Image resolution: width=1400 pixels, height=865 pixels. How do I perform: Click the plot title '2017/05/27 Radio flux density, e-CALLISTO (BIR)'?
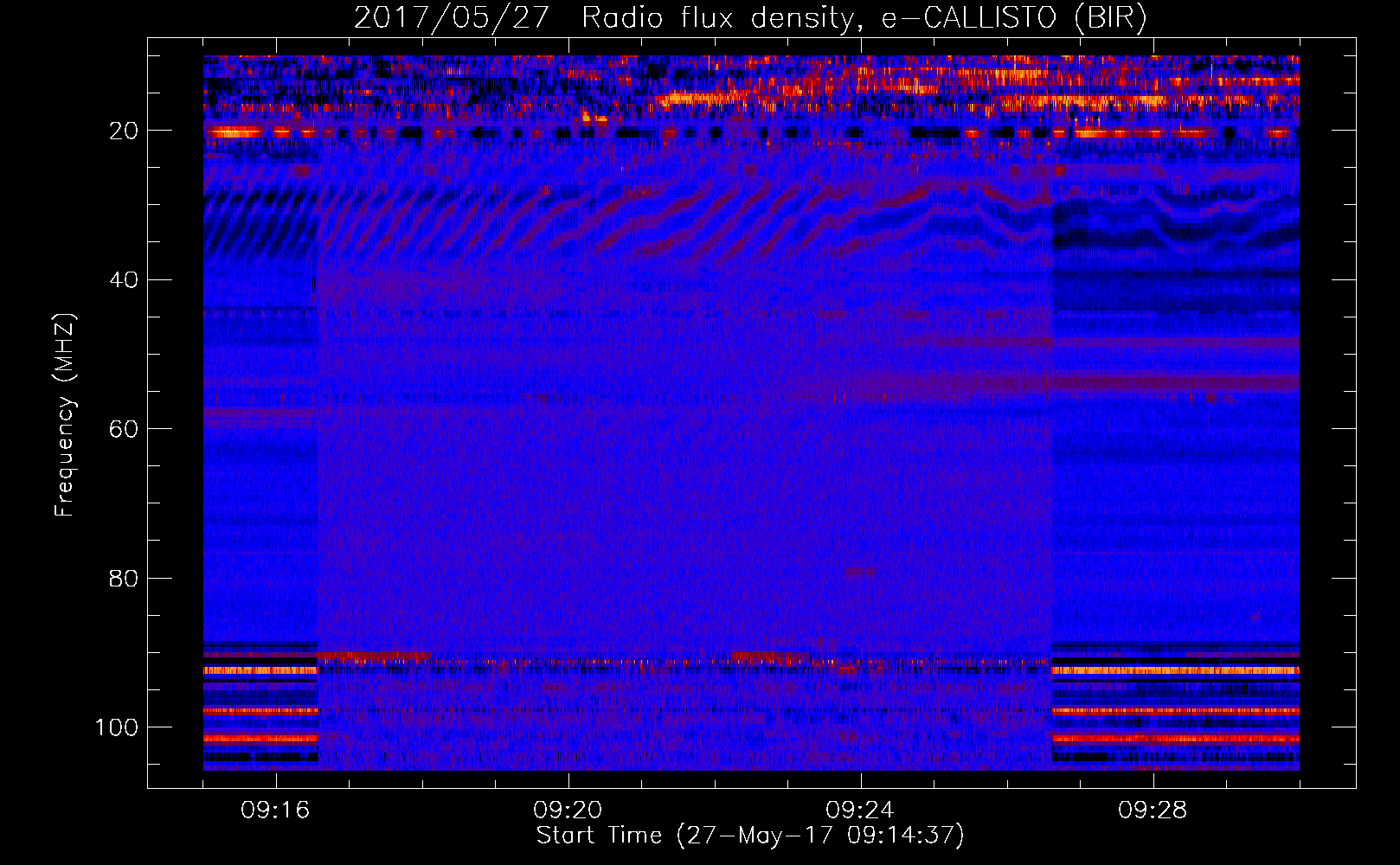click(x=750, y=17)
